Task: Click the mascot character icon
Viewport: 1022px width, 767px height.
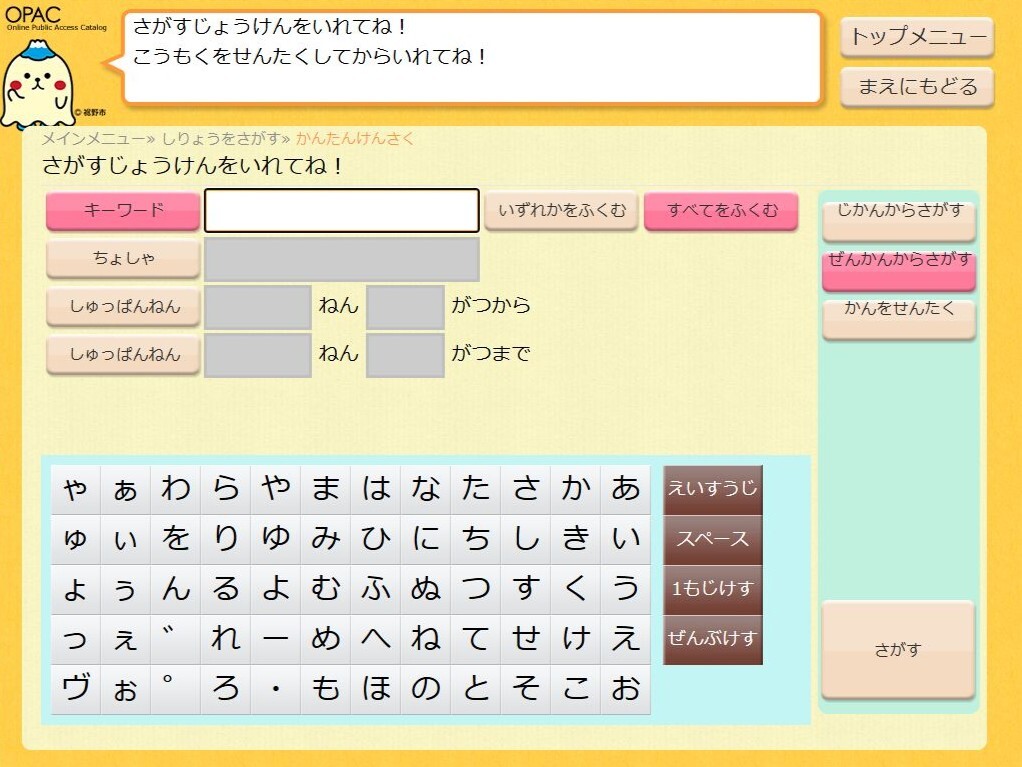Action: coord(38,83)
